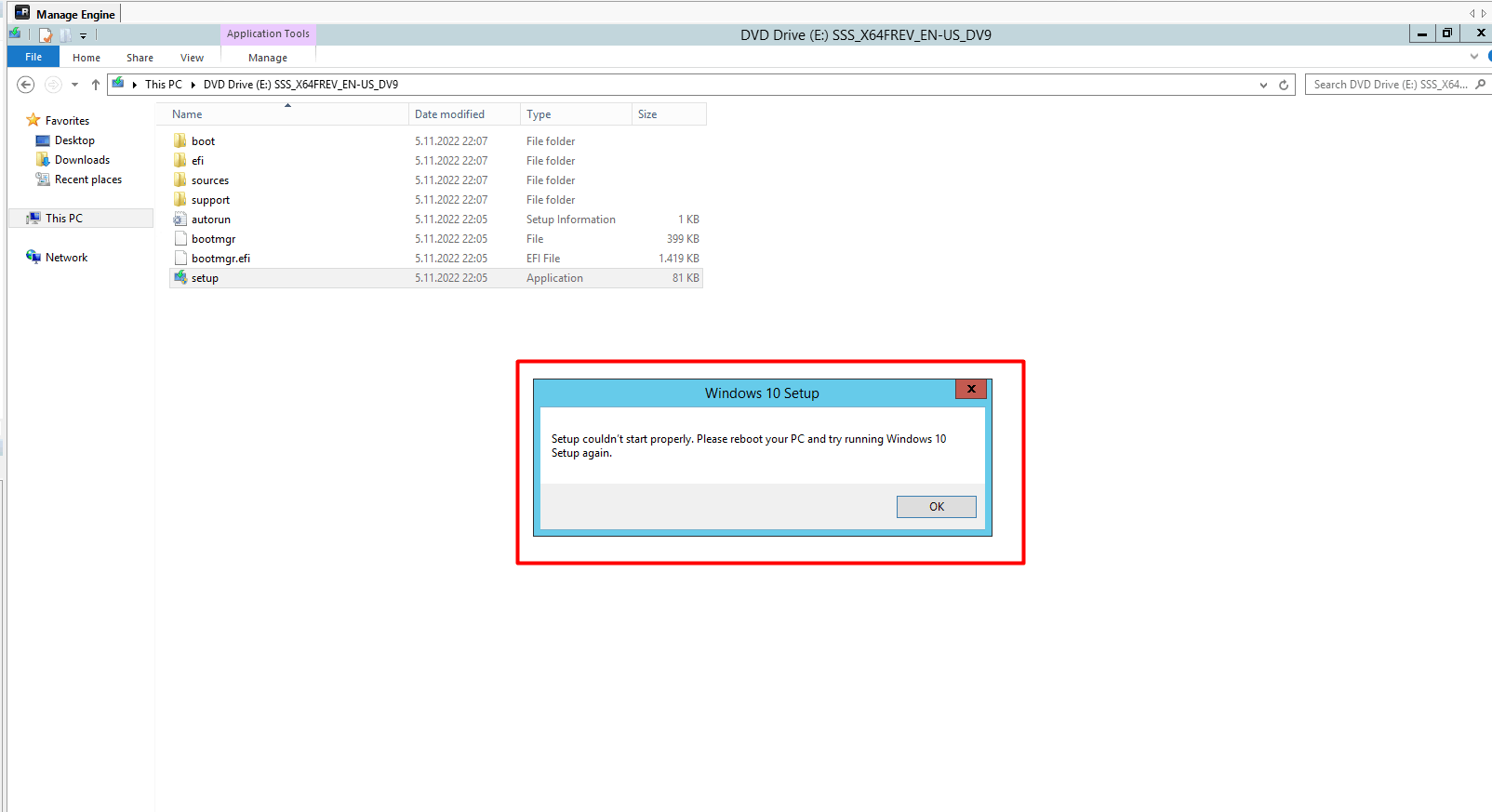Click the Properties quick access toolbar icon
Image resolution: width=1492 pixels, height=812 pixels.
(x=46, y=35)
